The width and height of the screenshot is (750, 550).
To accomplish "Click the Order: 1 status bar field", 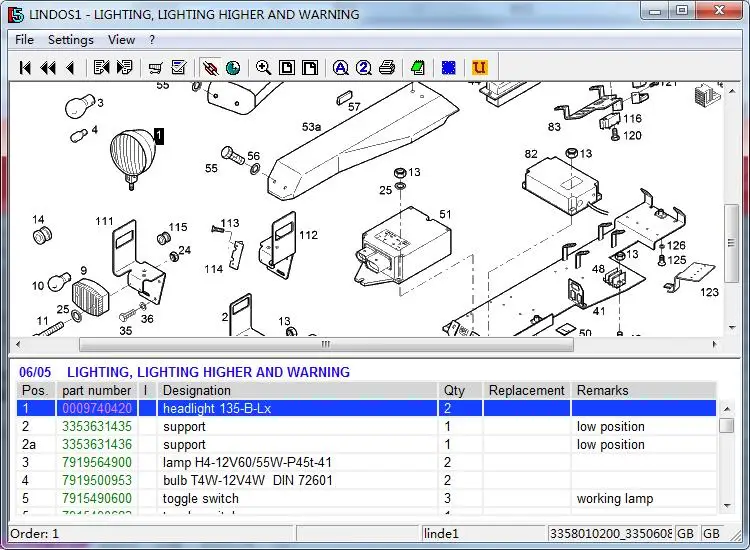I will point(151,533).
